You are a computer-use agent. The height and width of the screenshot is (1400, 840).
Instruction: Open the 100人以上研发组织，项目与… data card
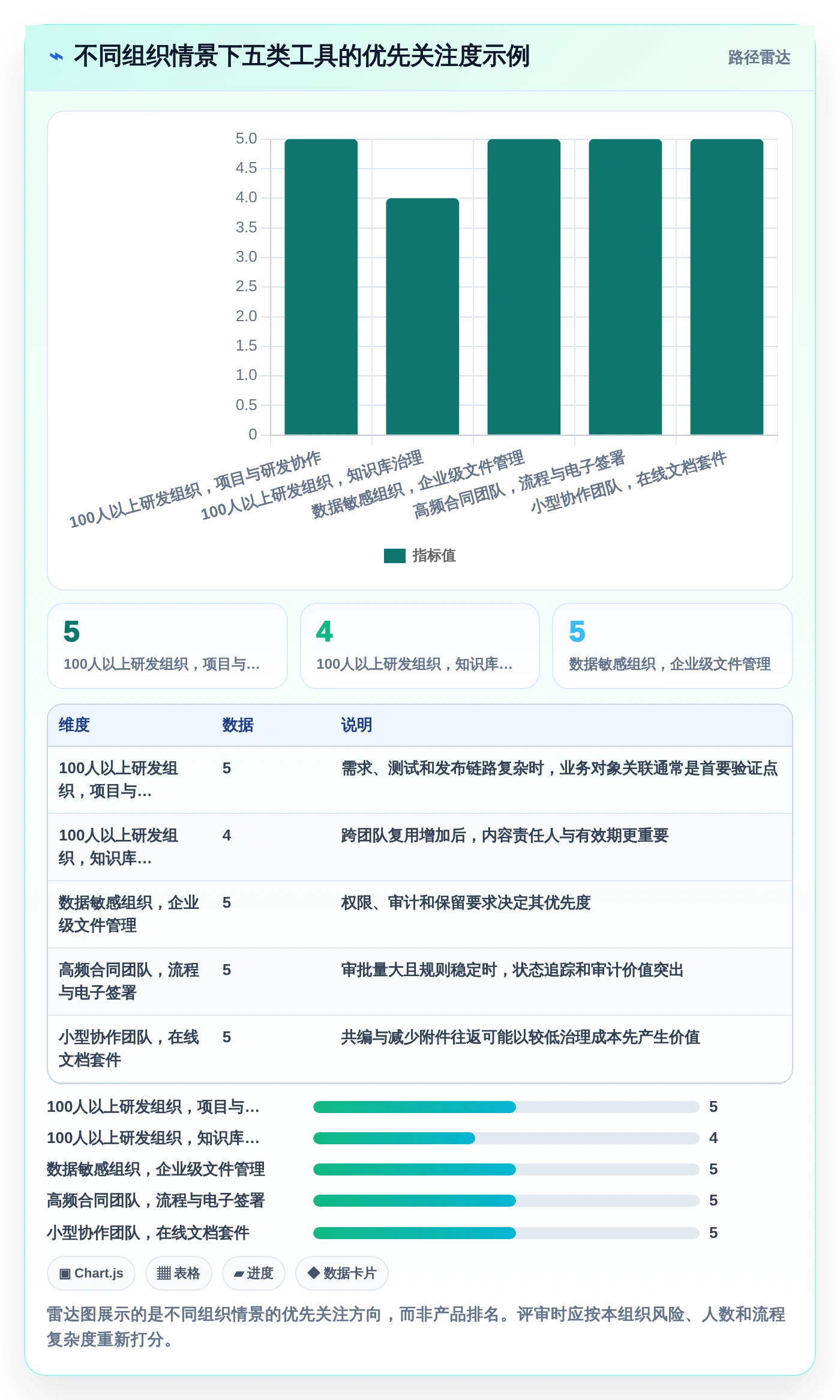click(x=167, y=646)
